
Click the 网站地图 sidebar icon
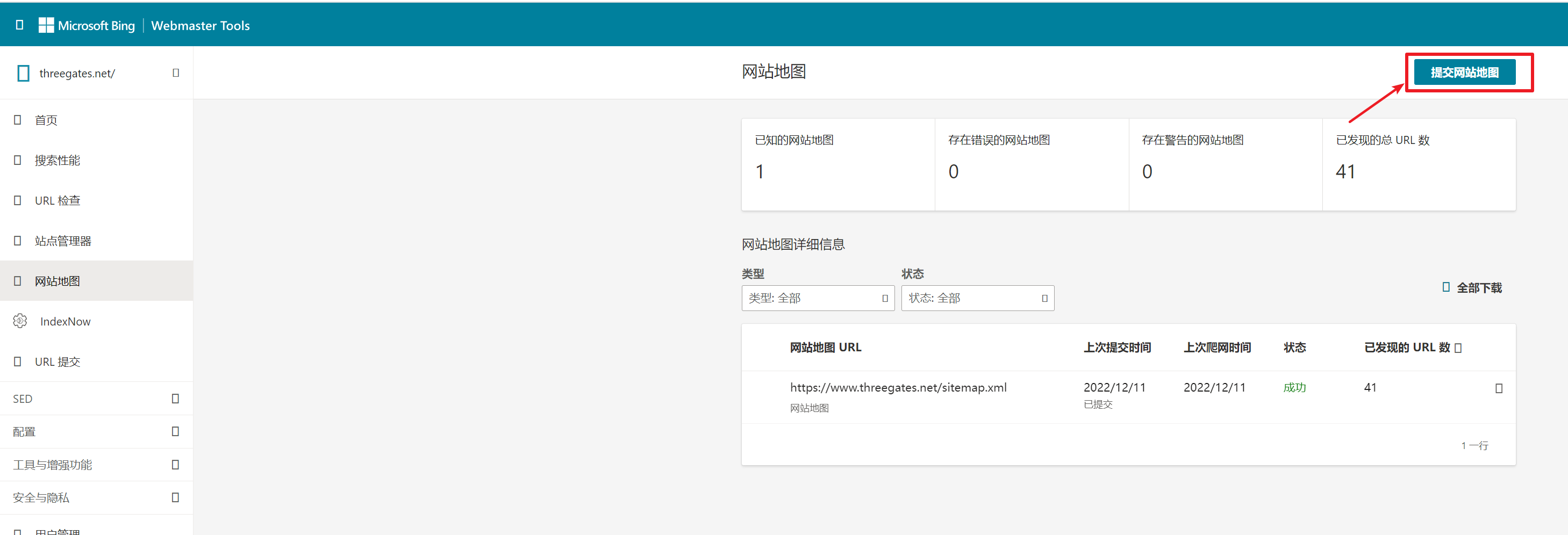point(18,281)
